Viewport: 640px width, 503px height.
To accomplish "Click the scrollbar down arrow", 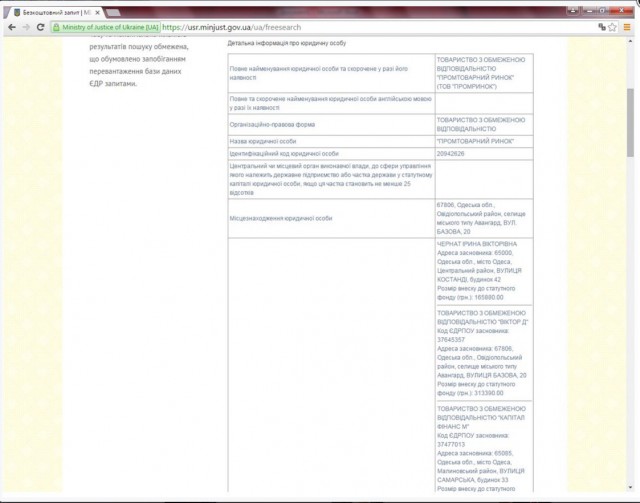I will pos(630,487).
